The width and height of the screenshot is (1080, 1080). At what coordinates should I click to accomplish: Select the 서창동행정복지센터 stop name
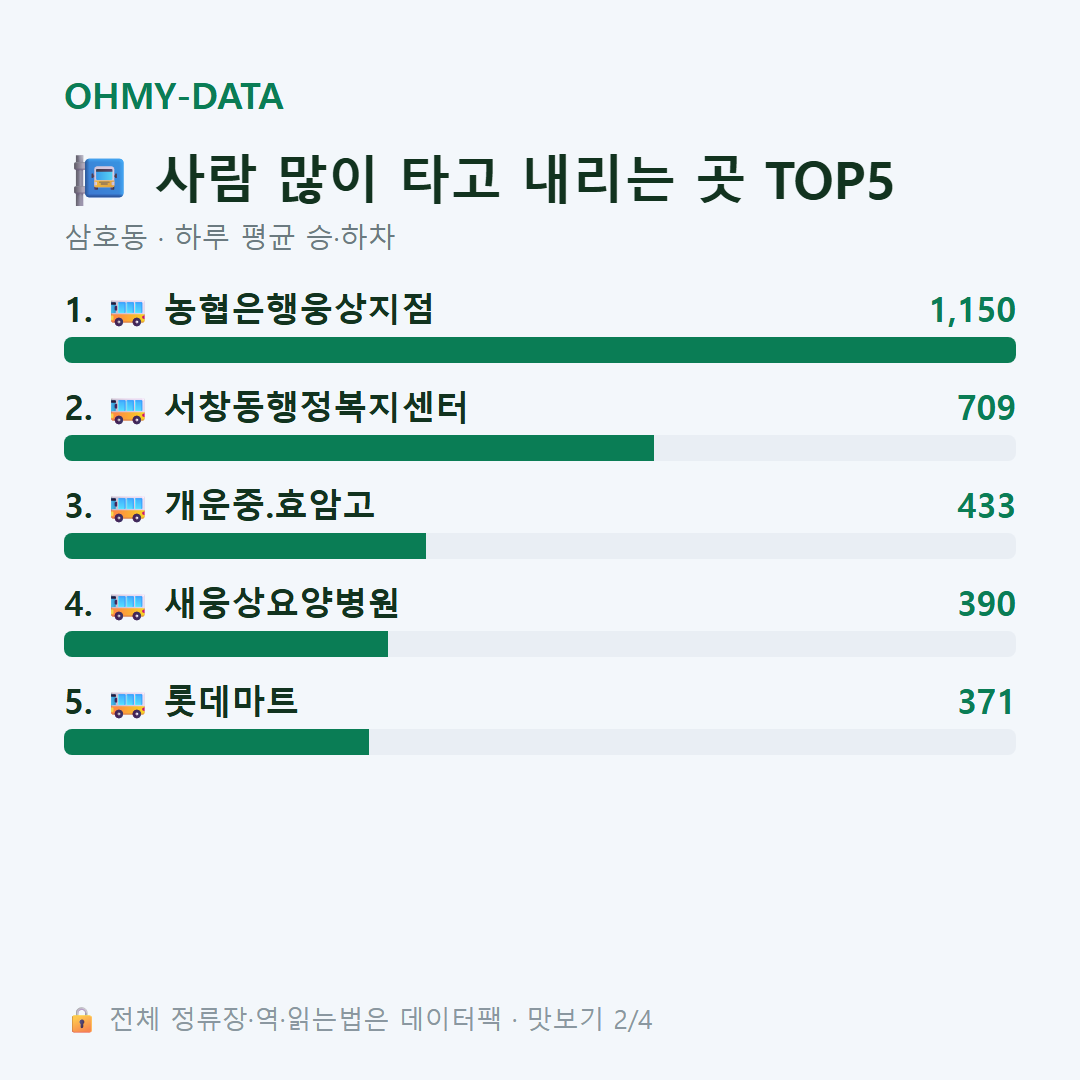pyautogui.click(x=316, y=408)
